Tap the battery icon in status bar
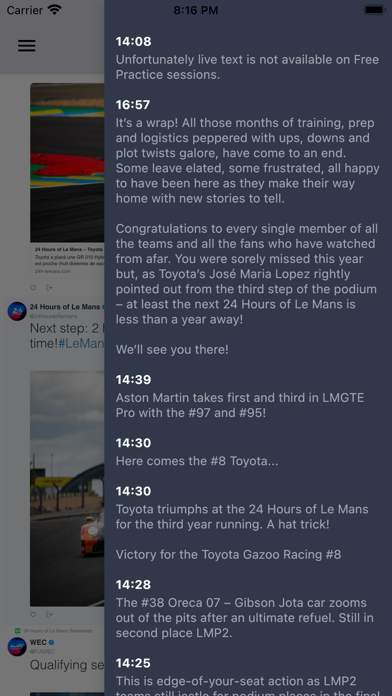 (374, 10)
